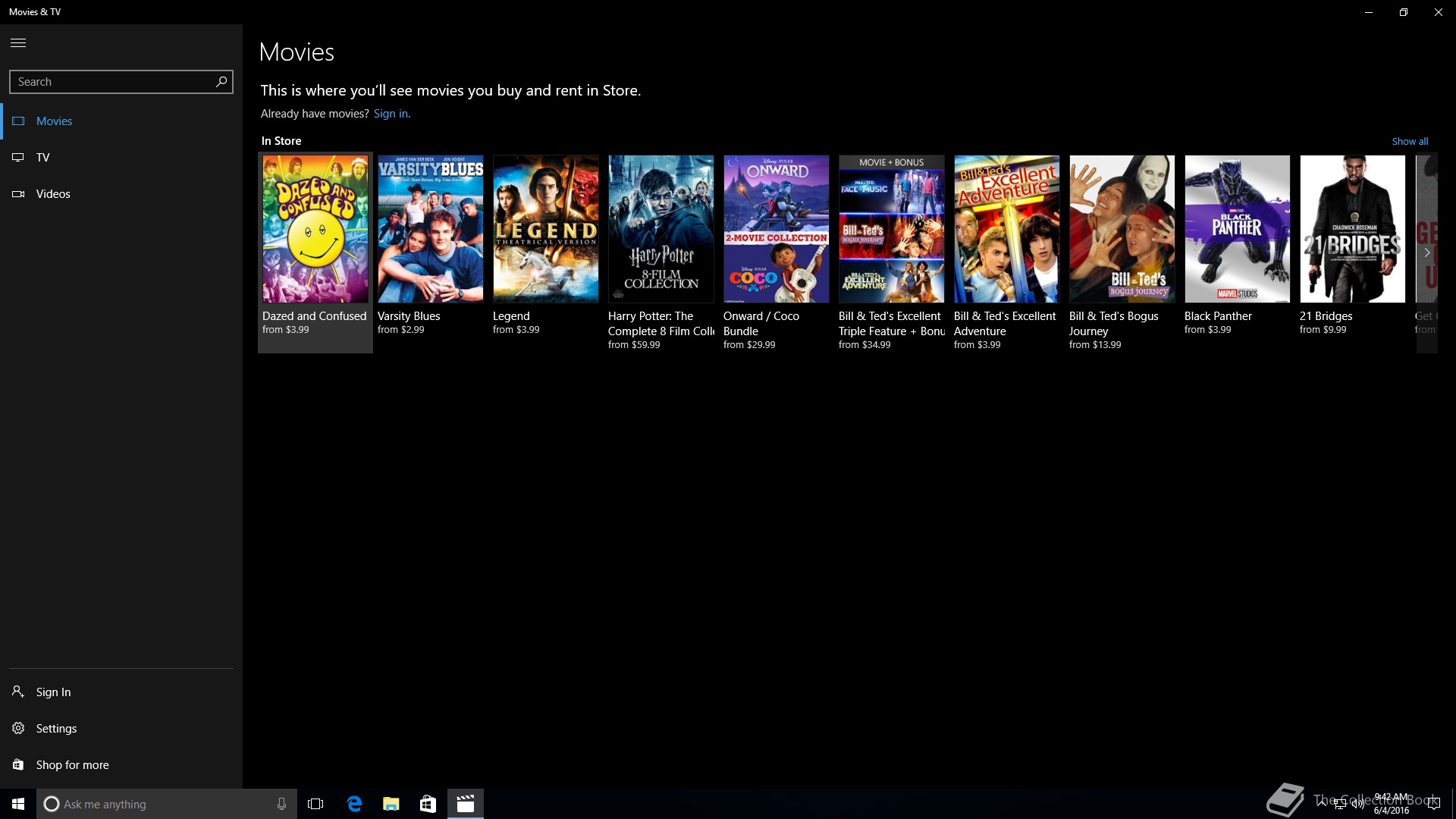Minimize the Movies & TV window
This screenshot has width=1456, height=819.
click(1369, 12)
